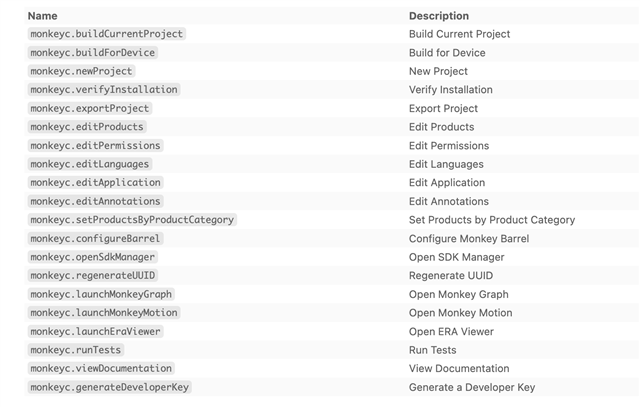Viewport: 640px width, 407px height.
Task: Click the 'Edit Annotations' description text
Action: pyautogui.click(x=449, y=202)
